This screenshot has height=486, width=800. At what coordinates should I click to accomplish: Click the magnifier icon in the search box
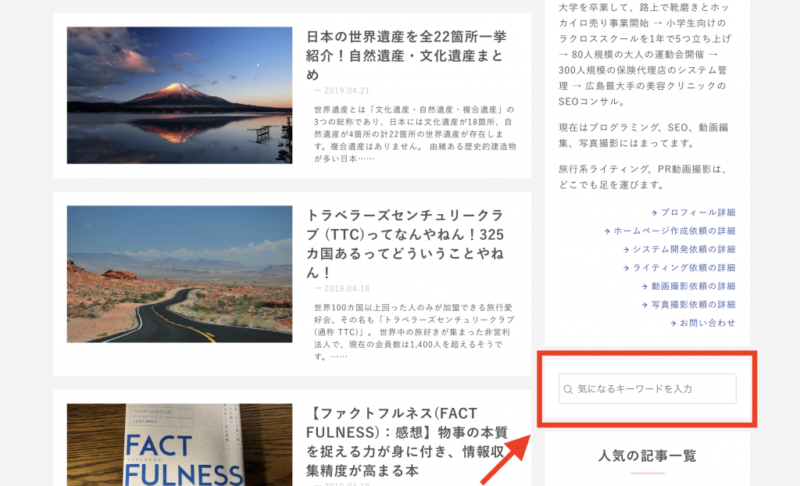click(x=568, y=389)
